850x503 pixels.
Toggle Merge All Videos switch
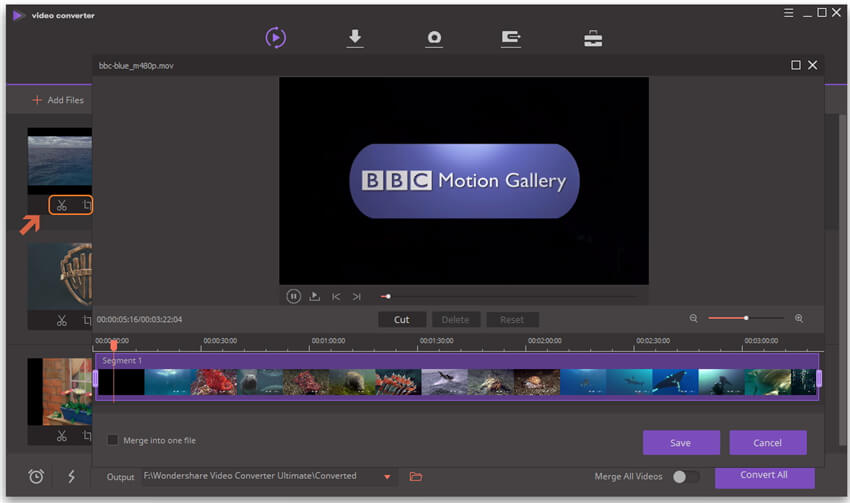pyautogui.click(x=686, y=476)
